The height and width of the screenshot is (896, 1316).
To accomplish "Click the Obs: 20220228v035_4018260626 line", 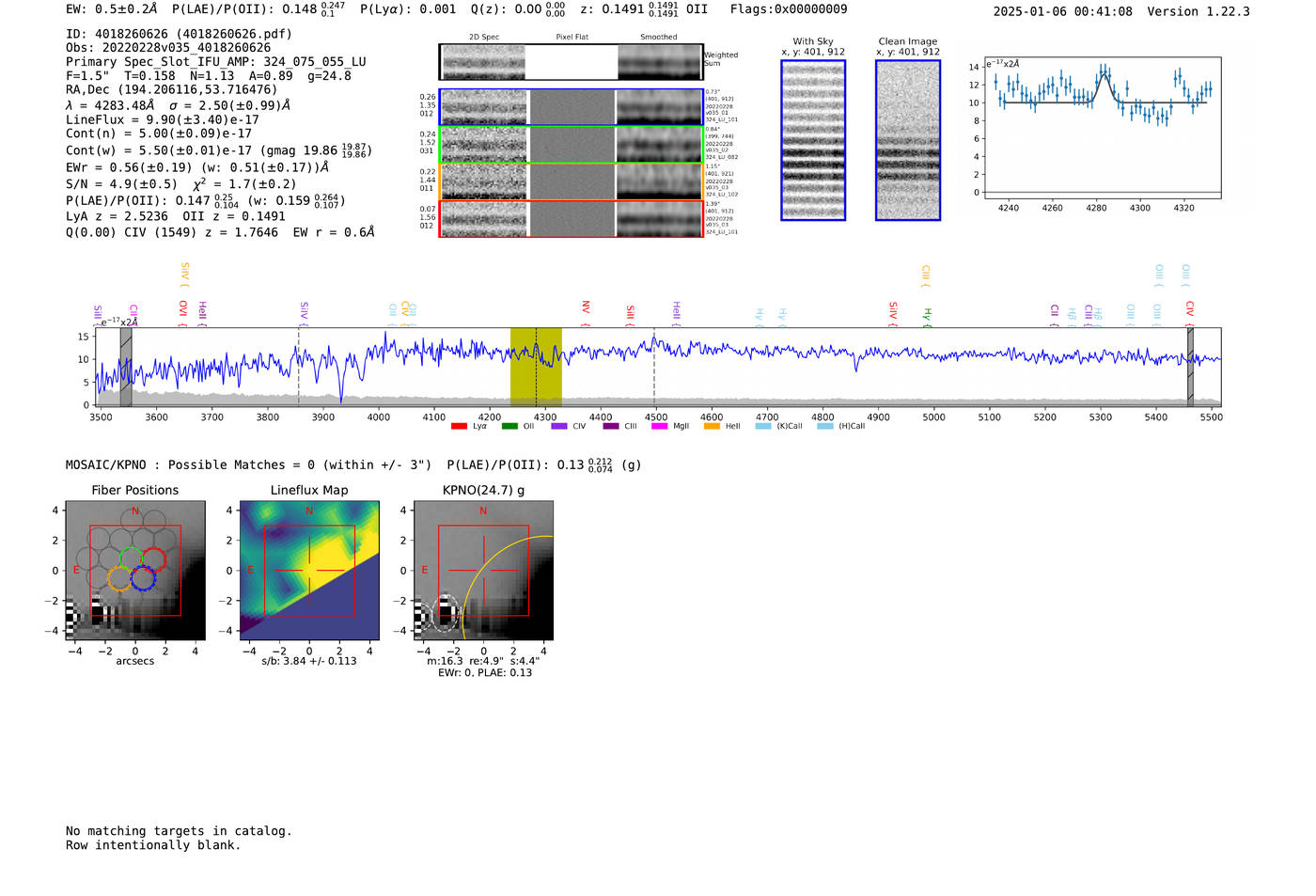I will point(168,48).
